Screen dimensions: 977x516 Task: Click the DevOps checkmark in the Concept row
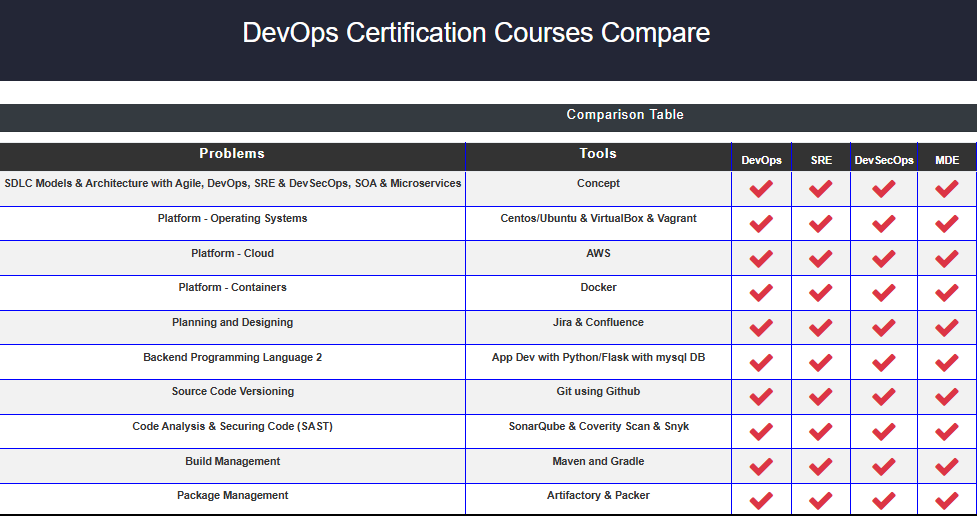[x=761, y=189]
